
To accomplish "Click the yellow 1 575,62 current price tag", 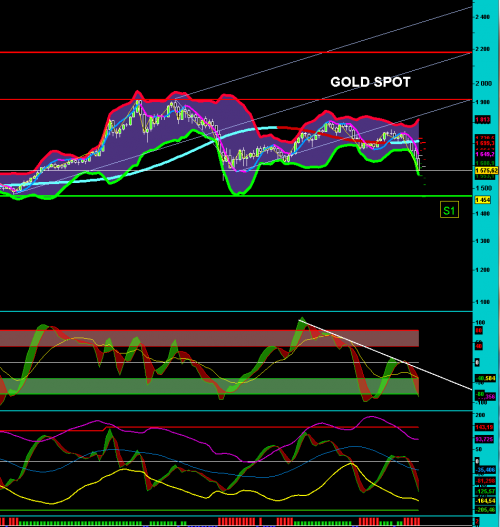I will tap(486, 171).
